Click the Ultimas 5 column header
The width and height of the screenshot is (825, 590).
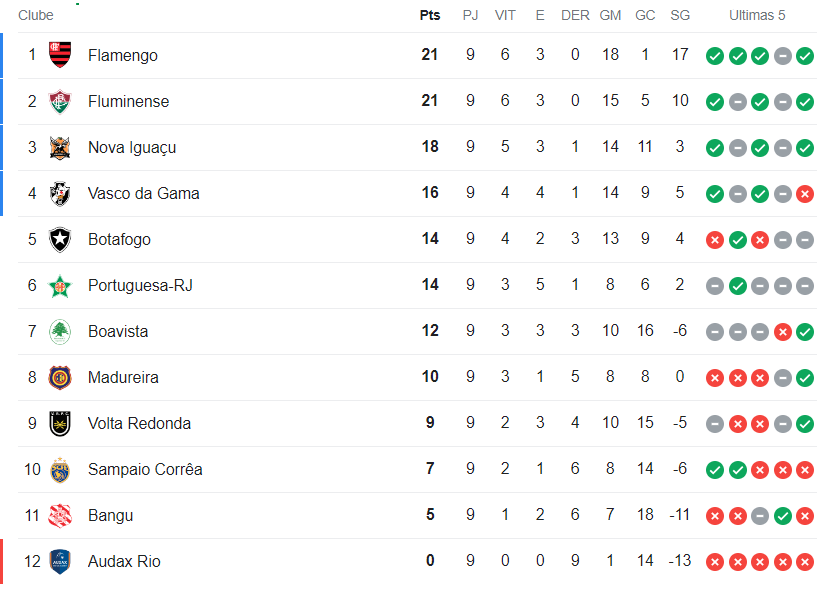pyautogui.click(x=757, y=15)
